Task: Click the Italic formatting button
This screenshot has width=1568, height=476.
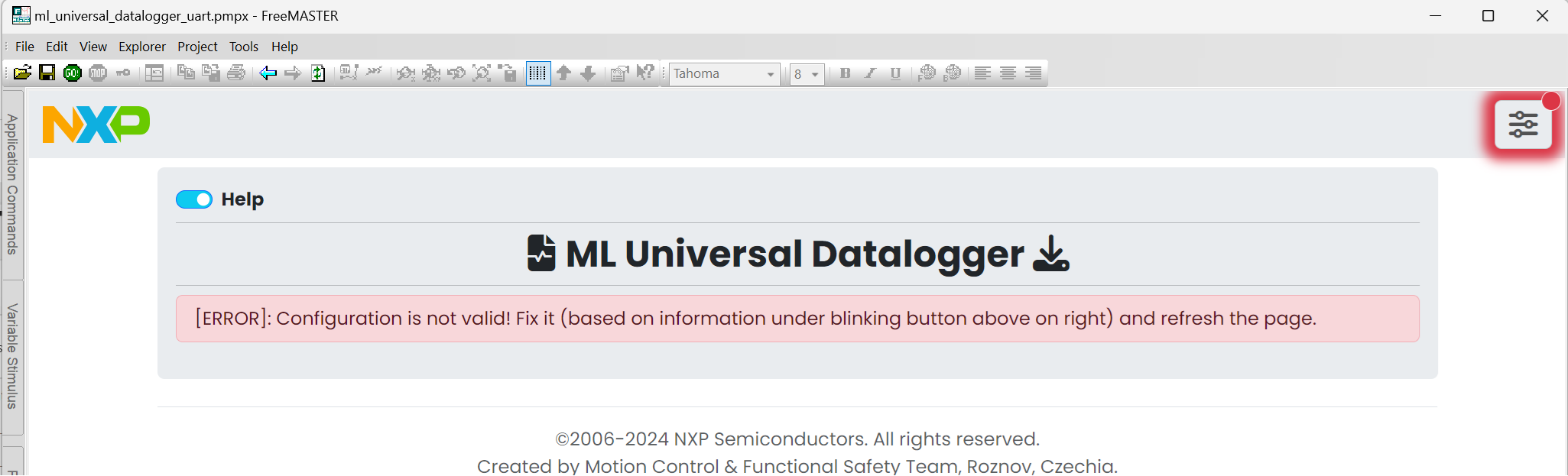Action: pyautogui.click(x=870, y=73)
